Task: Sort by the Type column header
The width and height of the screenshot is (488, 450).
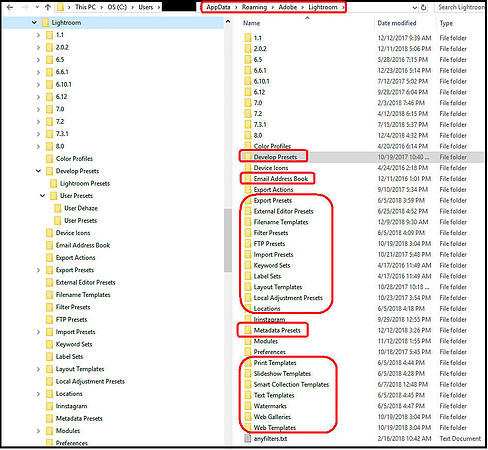Action: [446, 23]
